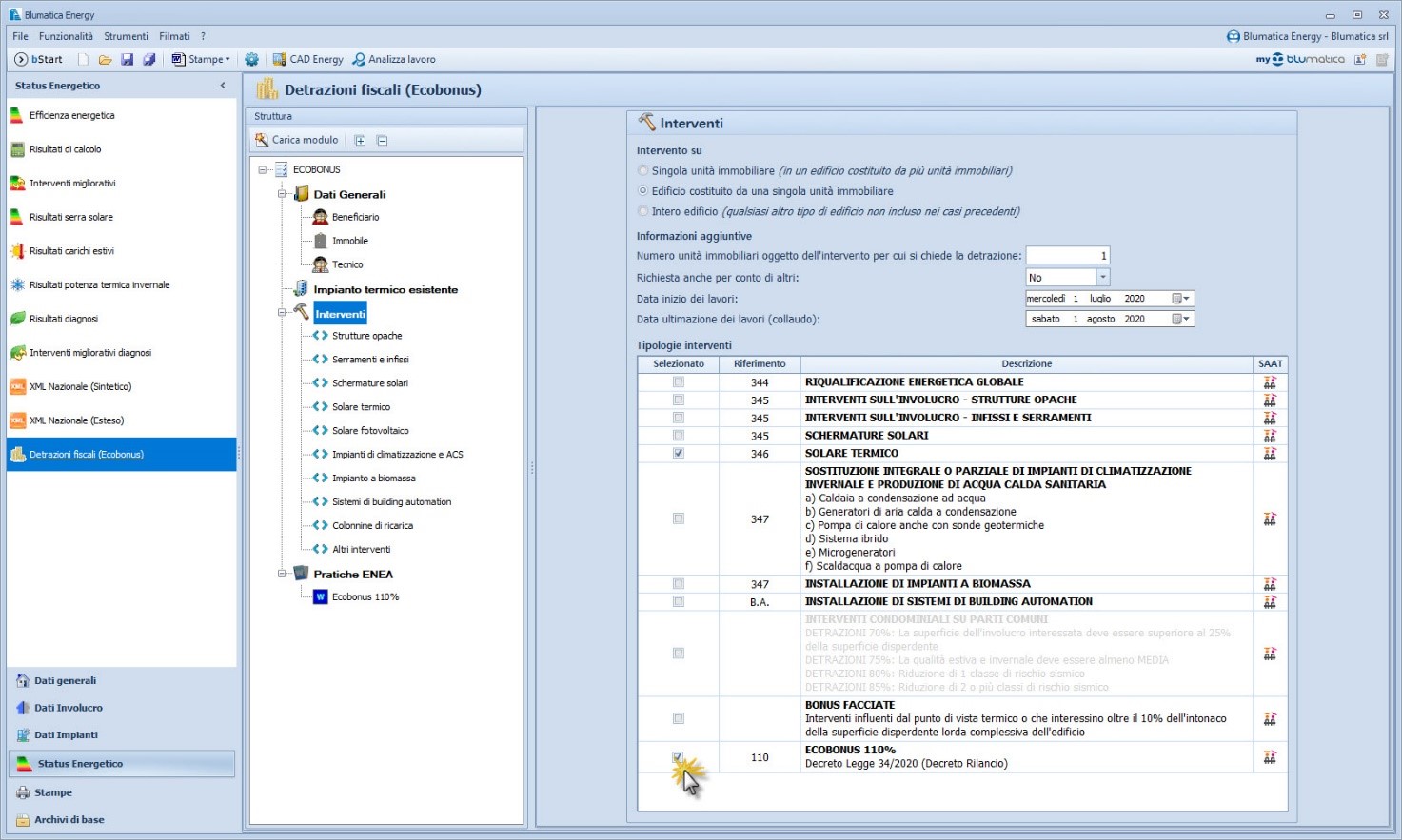Screen dimensions: 1402x840
Task: Select the Singola unità immobiliare radio option
Action: pos(643,171)
